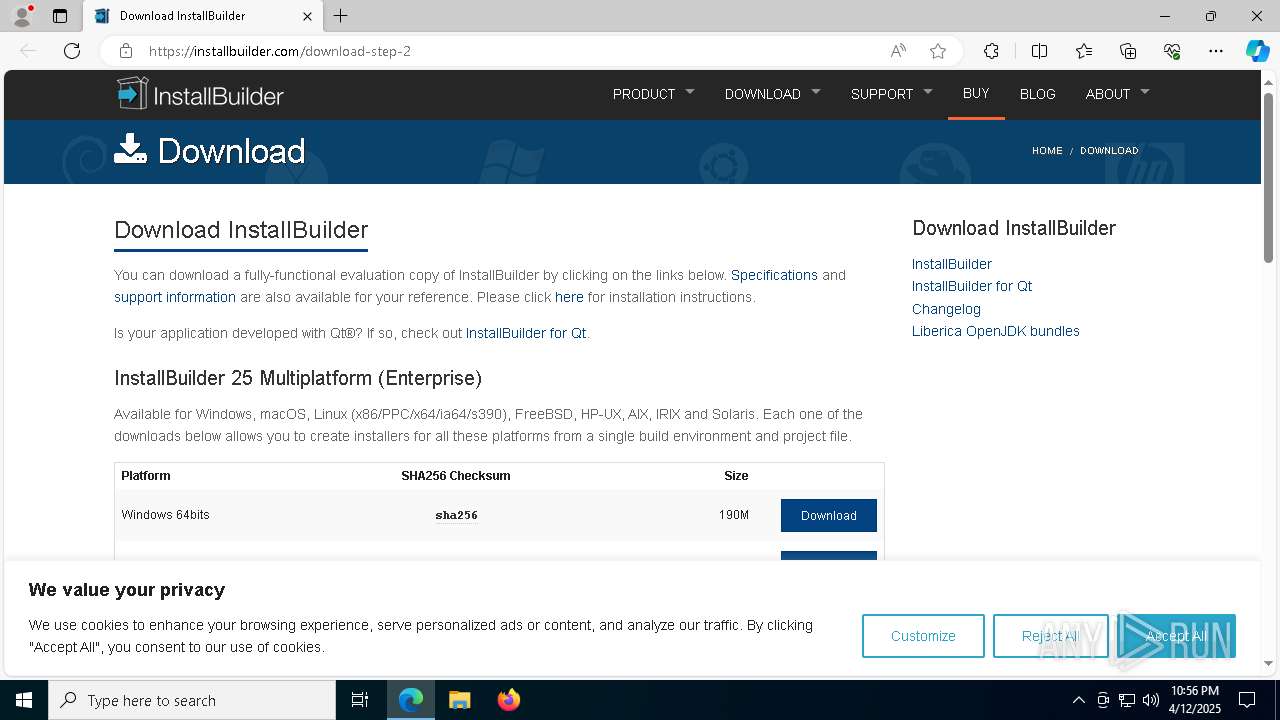Open Browser essentials icon

point(1172,51)
